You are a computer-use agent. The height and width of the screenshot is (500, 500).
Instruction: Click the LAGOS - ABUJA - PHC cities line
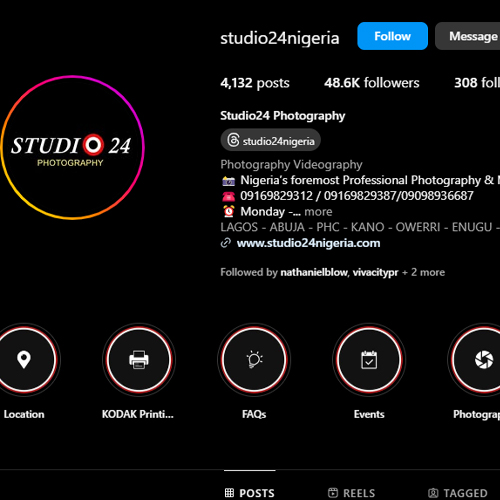point(360,227)
